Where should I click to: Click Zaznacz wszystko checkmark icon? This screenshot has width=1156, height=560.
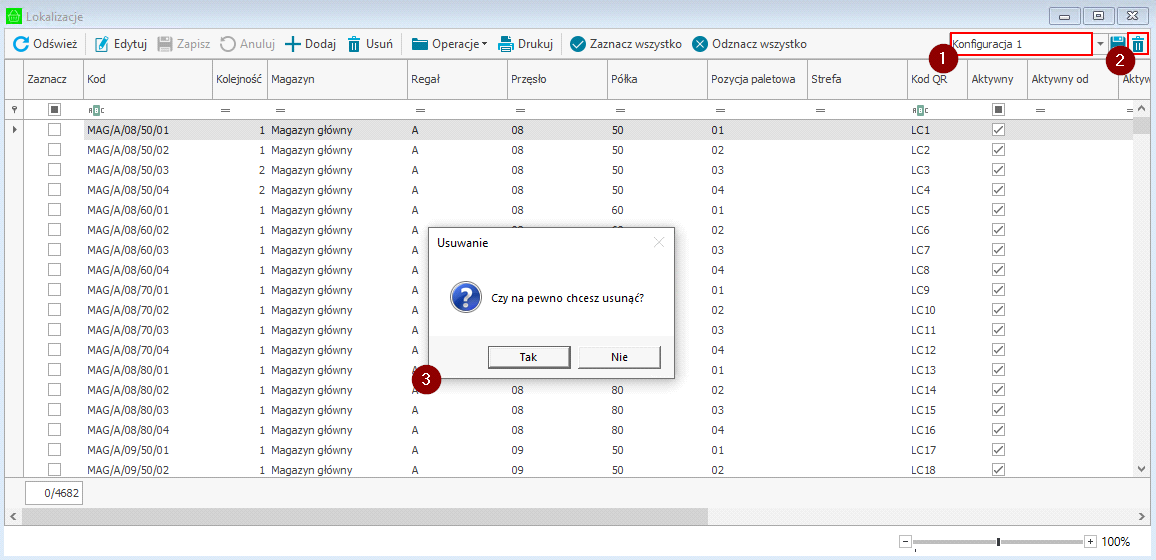[x=578, y=44]
